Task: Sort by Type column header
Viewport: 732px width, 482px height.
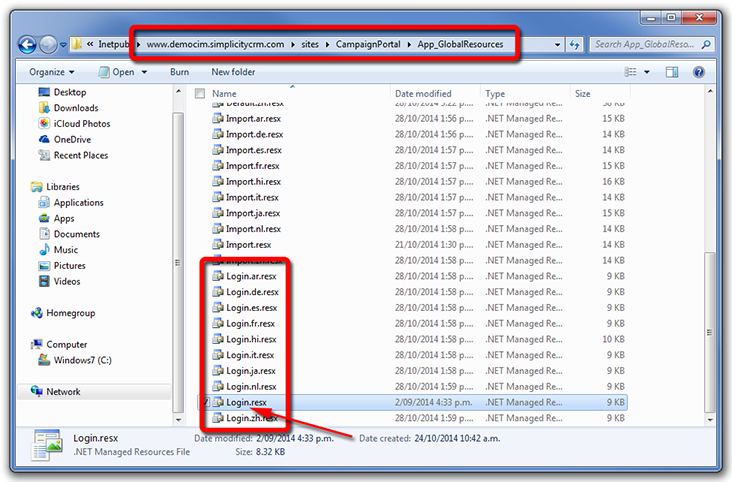Action: [x=495, y=93]
